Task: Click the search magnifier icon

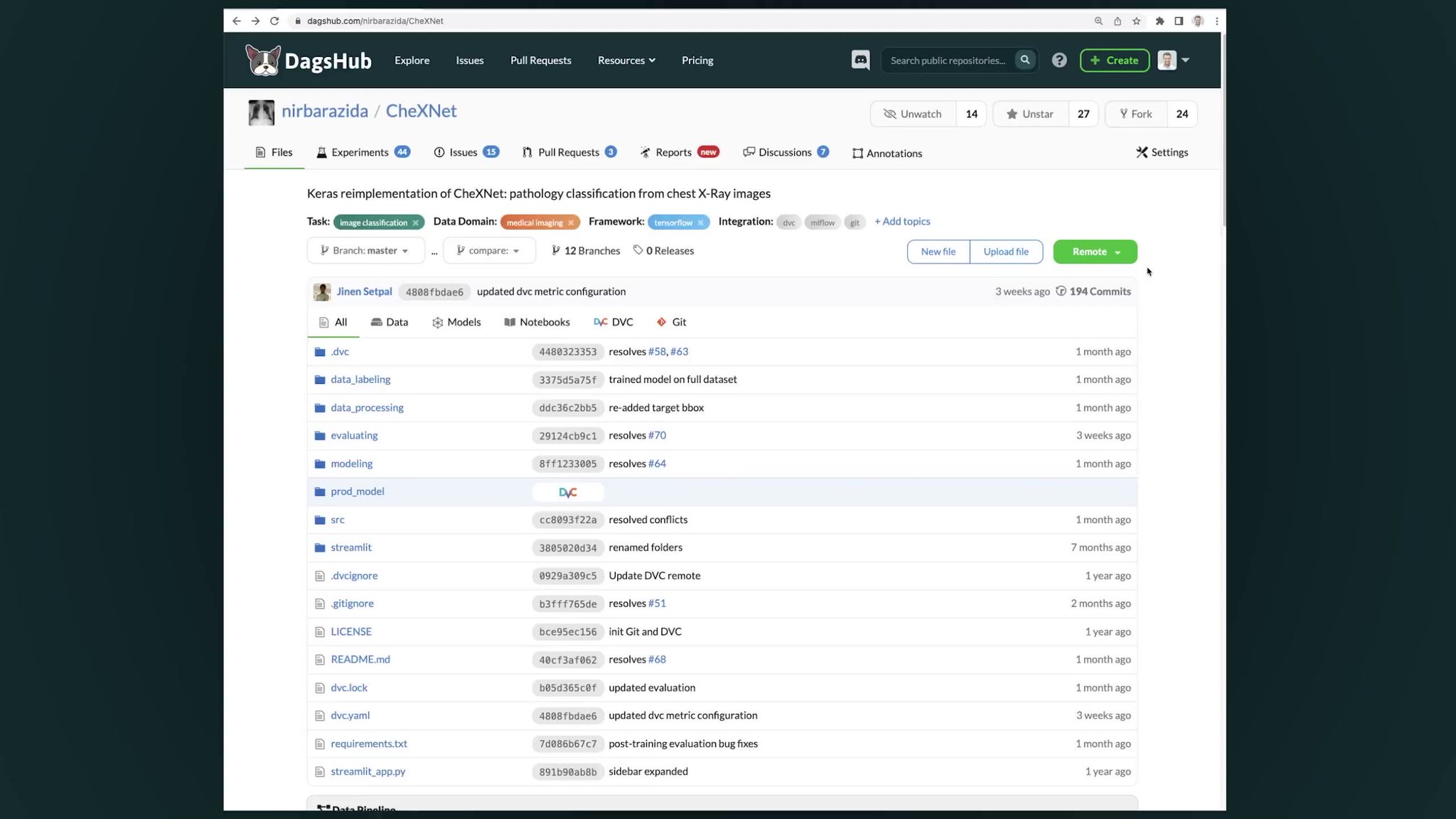Action: [1024, 60]
